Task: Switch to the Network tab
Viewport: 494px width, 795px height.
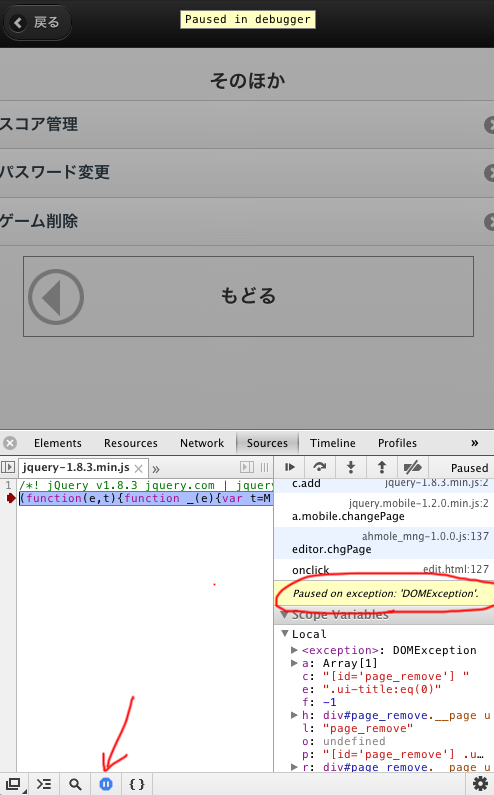Action: pos(202,443)
